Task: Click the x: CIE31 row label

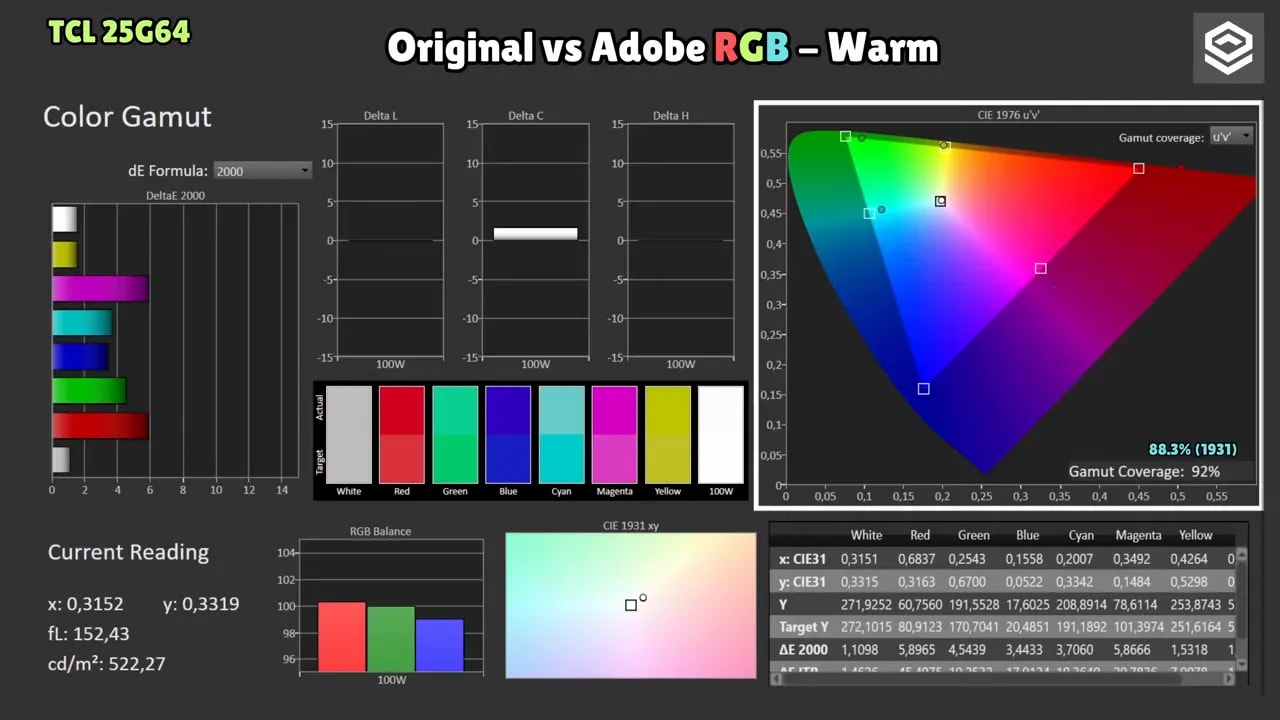Action: [x=803, y=559]
